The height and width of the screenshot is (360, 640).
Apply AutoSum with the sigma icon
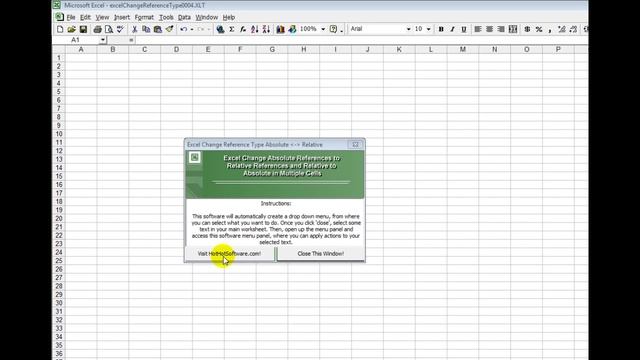pos(231,29)
